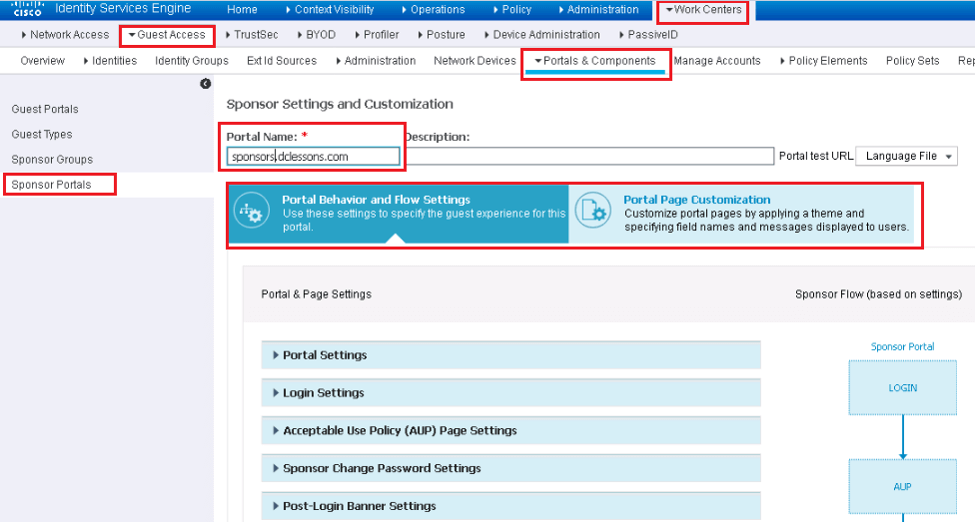Expand the Portal Settings section
Viewport: 975px width, 525px height.
511,355
